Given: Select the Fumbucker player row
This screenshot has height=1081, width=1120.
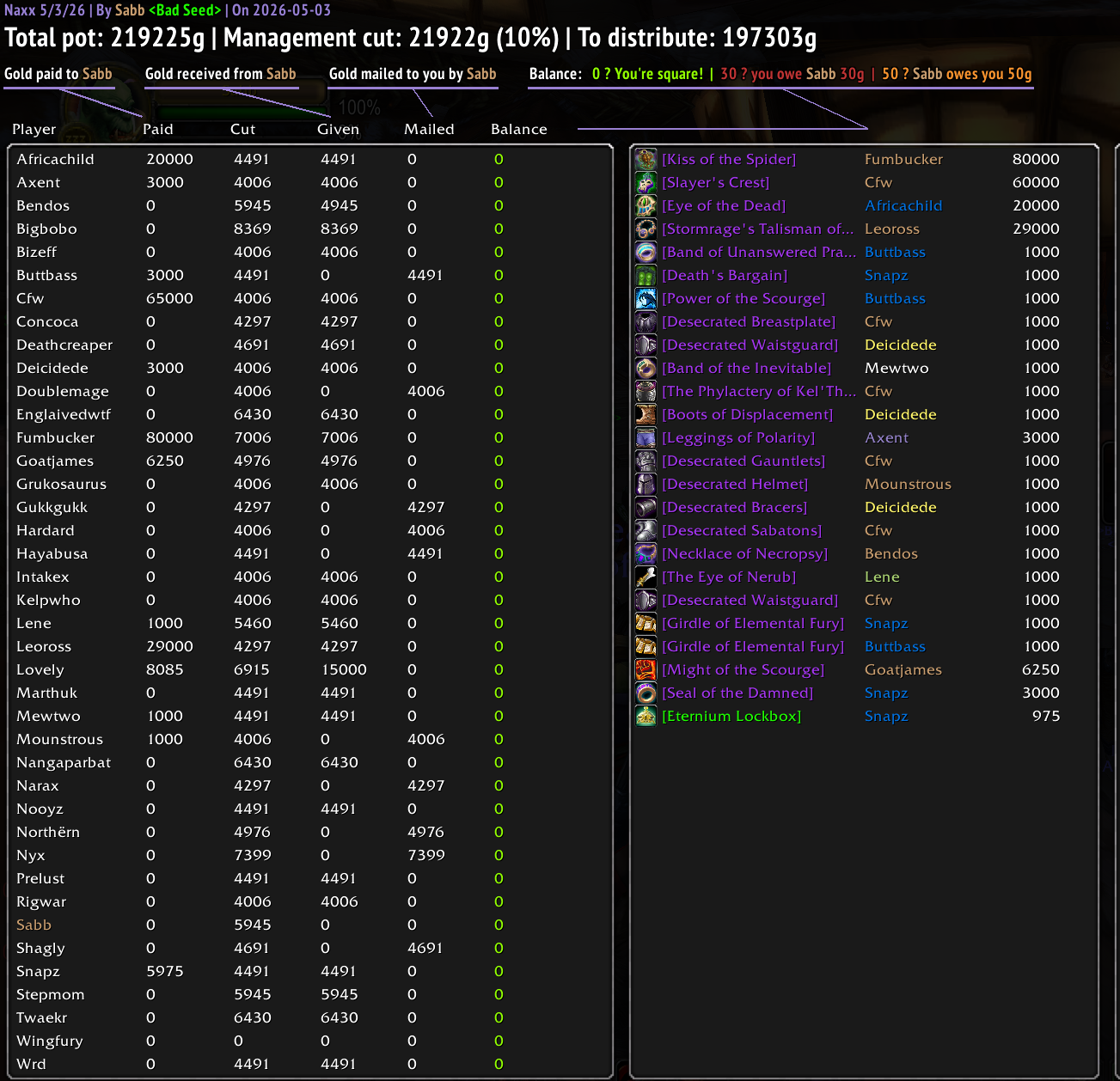Looking at the screenshot, I should point(311,437).
